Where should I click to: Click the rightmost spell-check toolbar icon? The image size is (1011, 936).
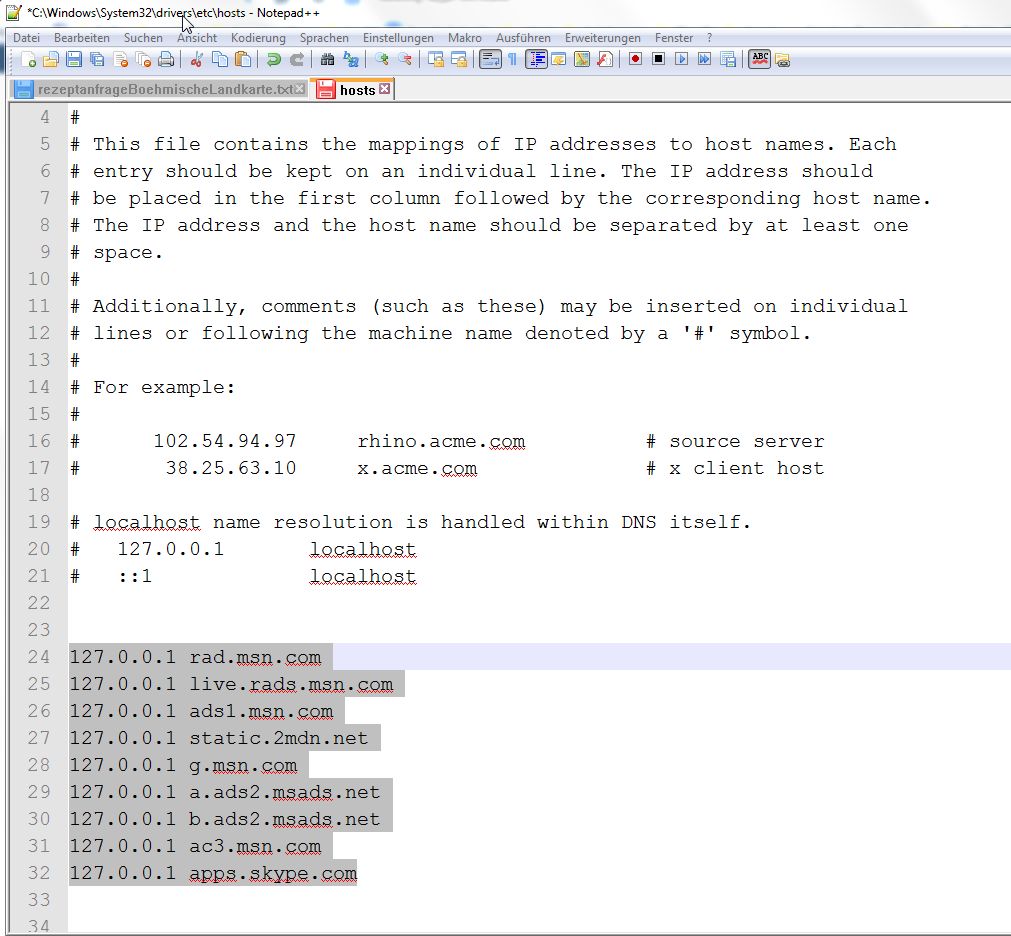[x=783, y=61]
